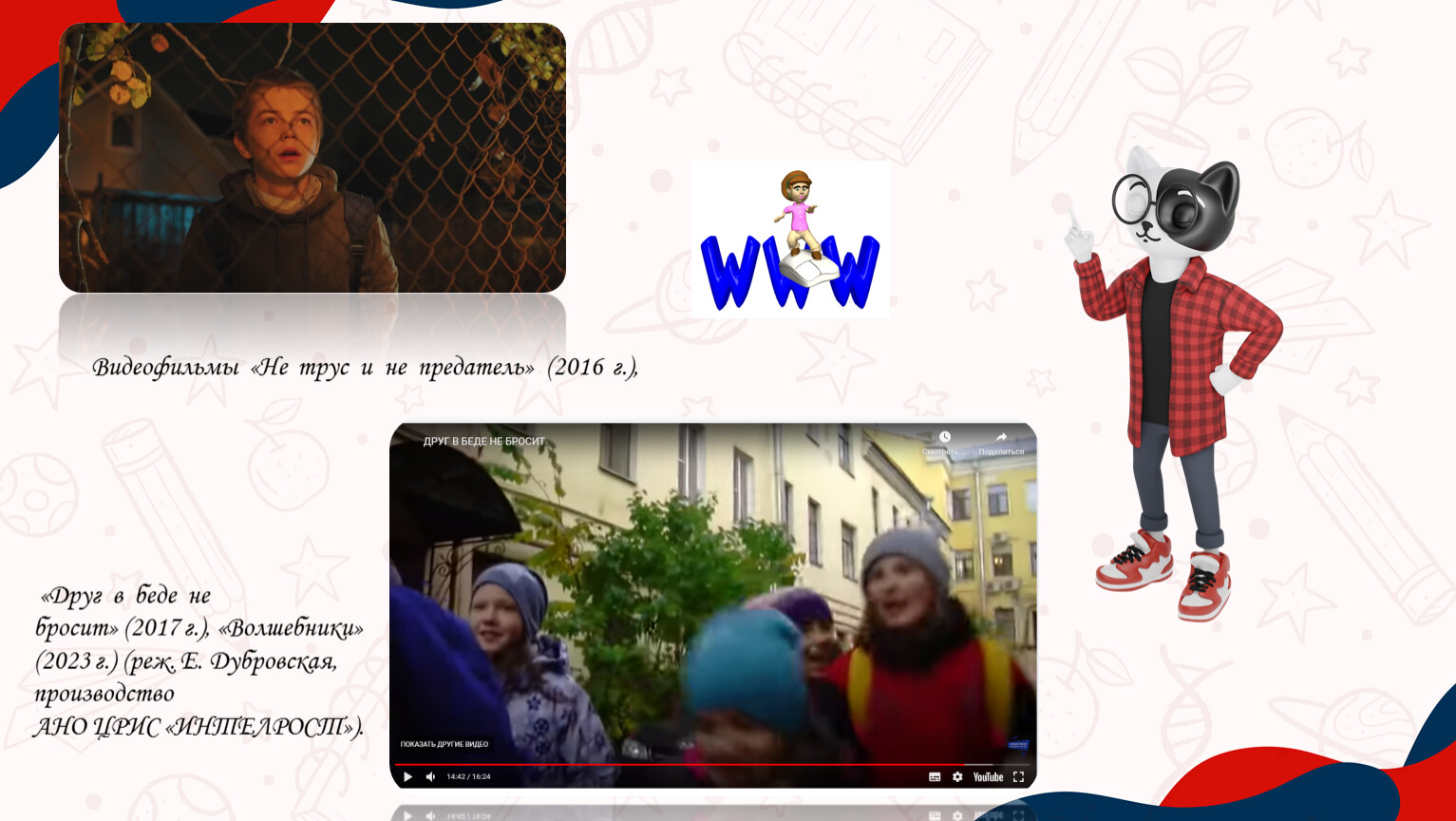Open the video on YouTube via logo
This screenshot has width=1456, height=821.
tap(988, 777)
